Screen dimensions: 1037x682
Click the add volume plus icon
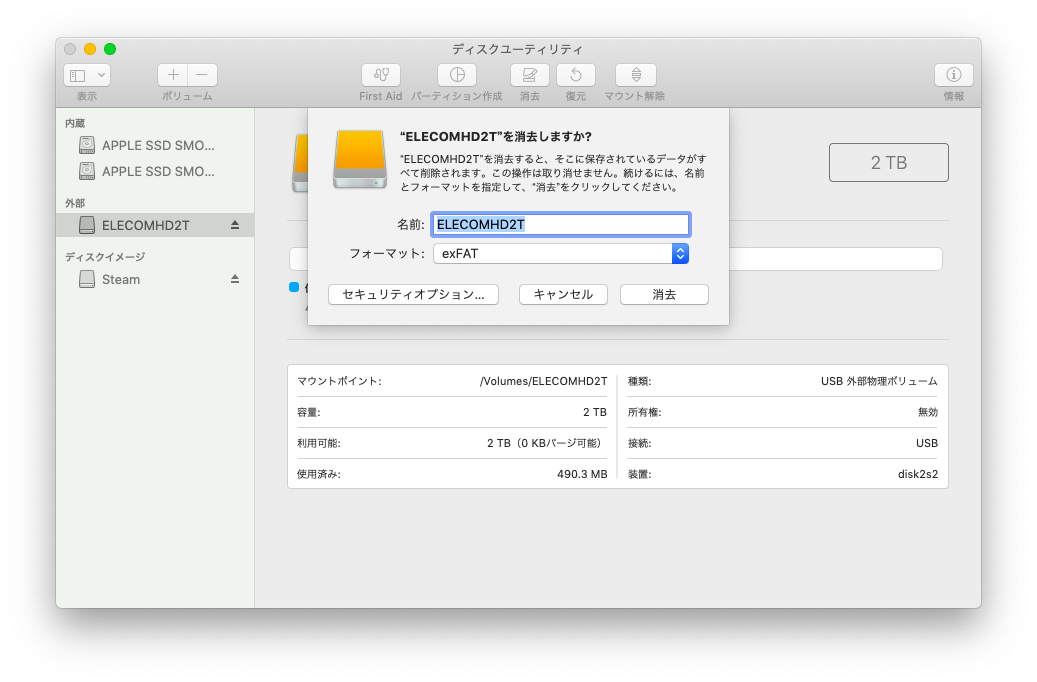click(x=173, y=75)
